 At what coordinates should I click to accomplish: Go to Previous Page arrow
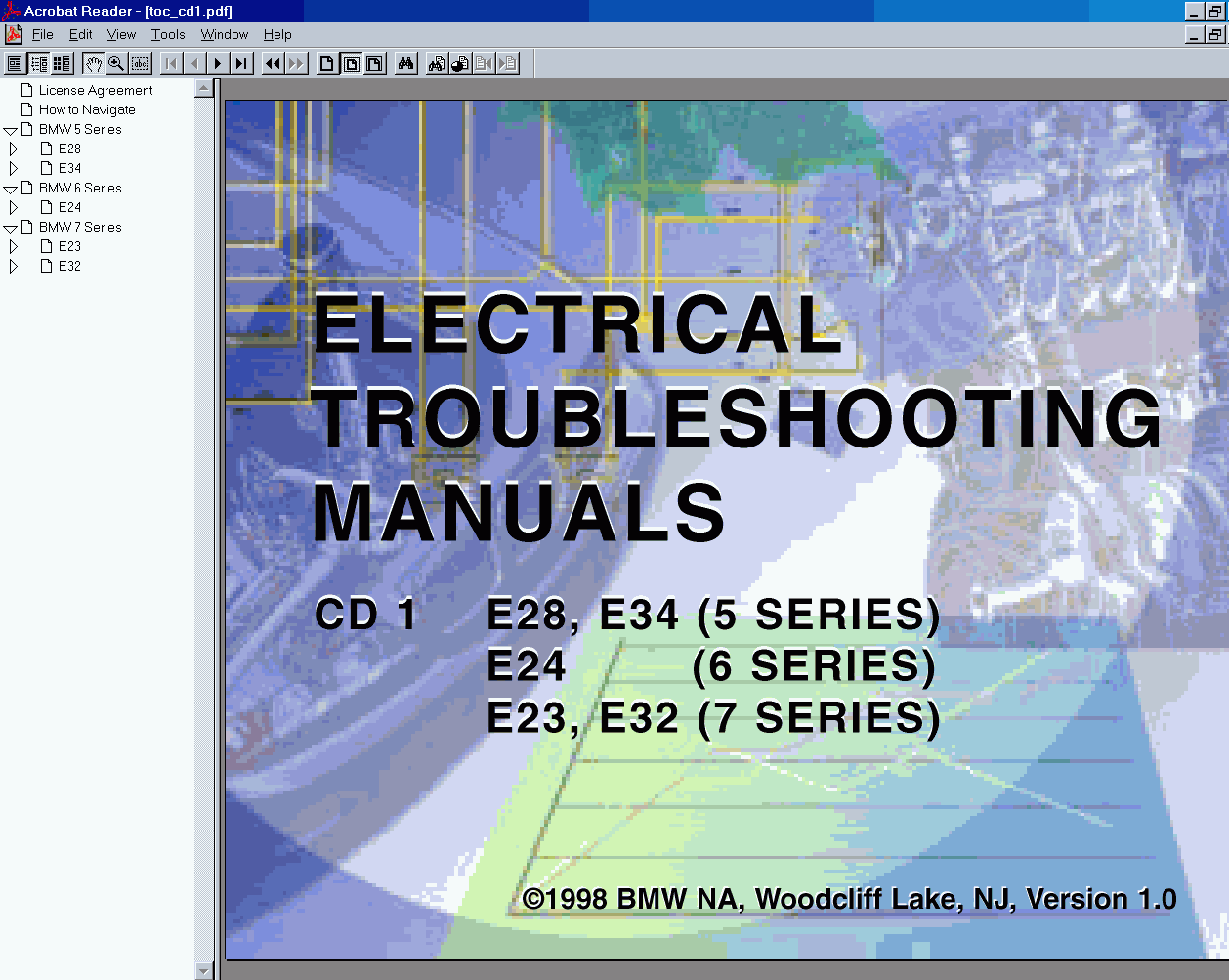pos(194,64)
